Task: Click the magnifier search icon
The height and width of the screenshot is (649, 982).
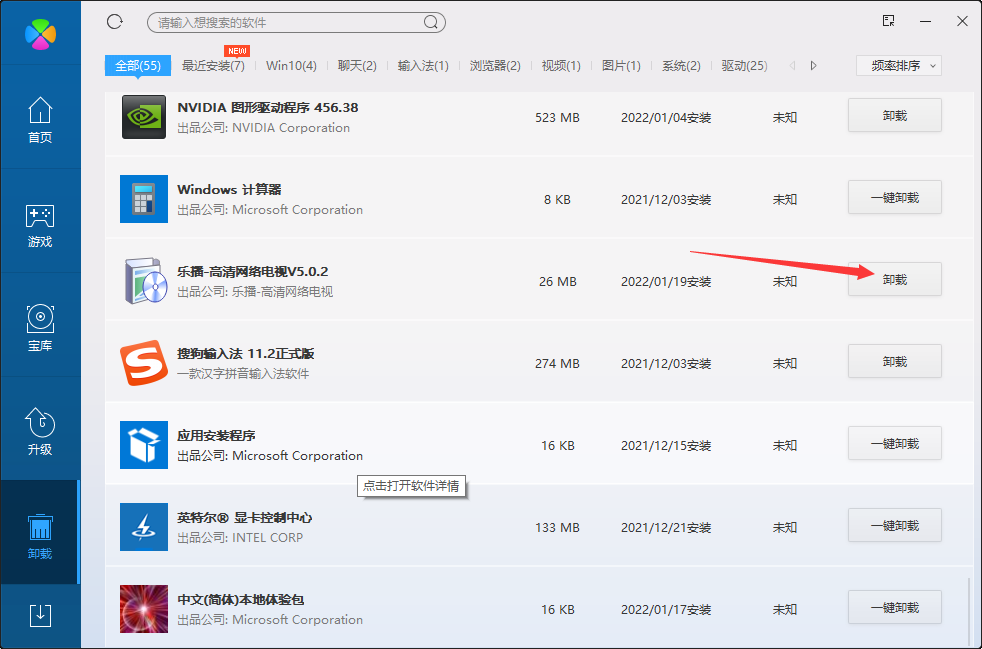Action: tap(431, 23)
